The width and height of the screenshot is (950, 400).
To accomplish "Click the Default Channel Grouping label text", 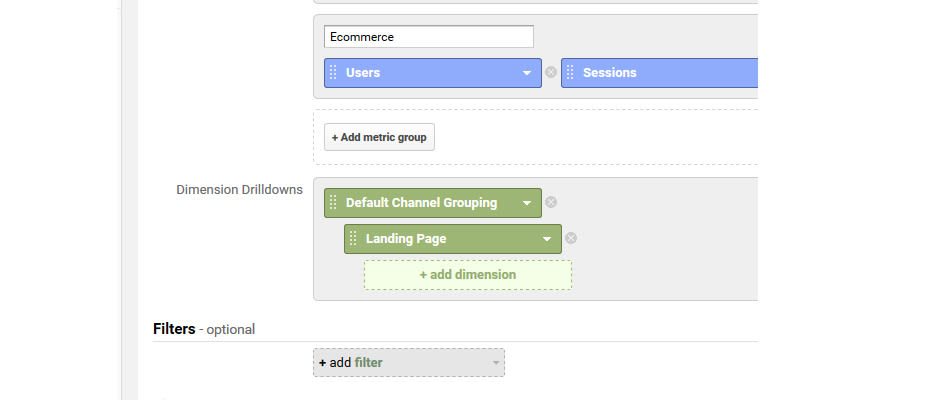I will point(422,202).
